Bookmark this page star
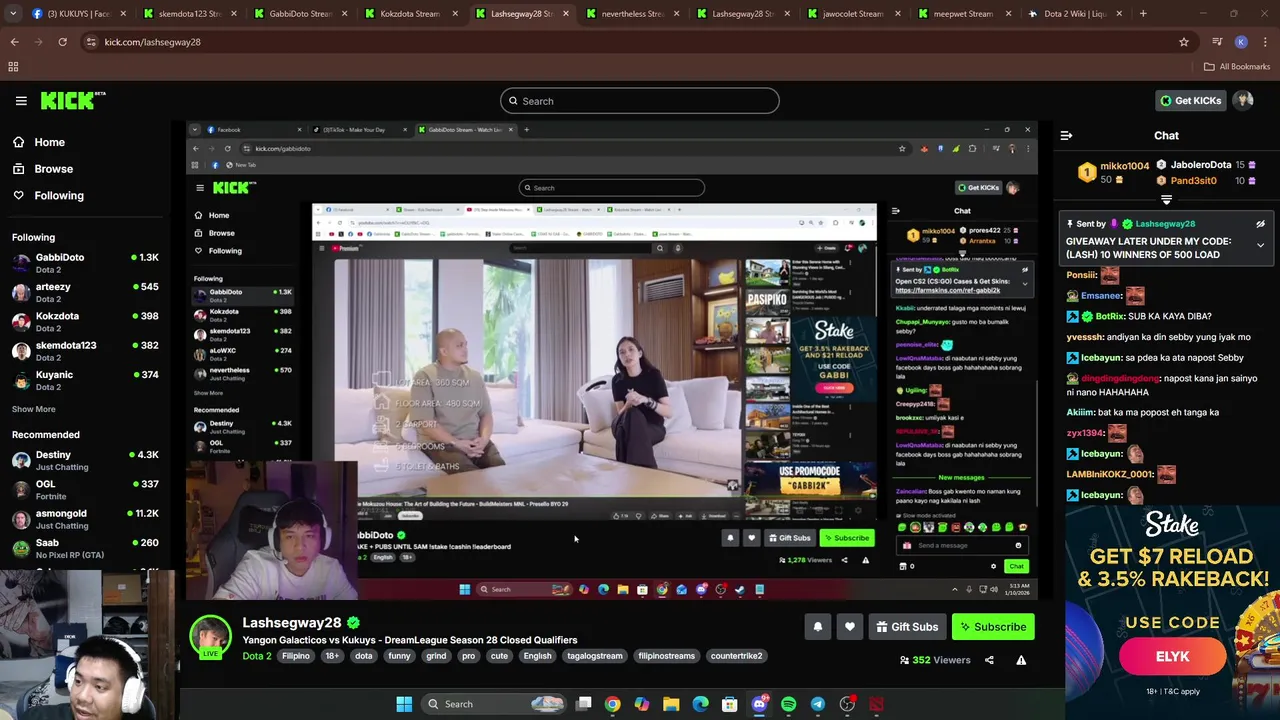The width and height of the screenshot is (1280, 720). point(1184,42)
